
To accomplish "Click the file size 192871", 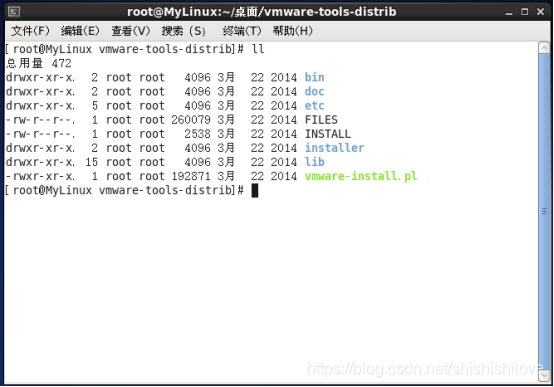I will [191, 176].
